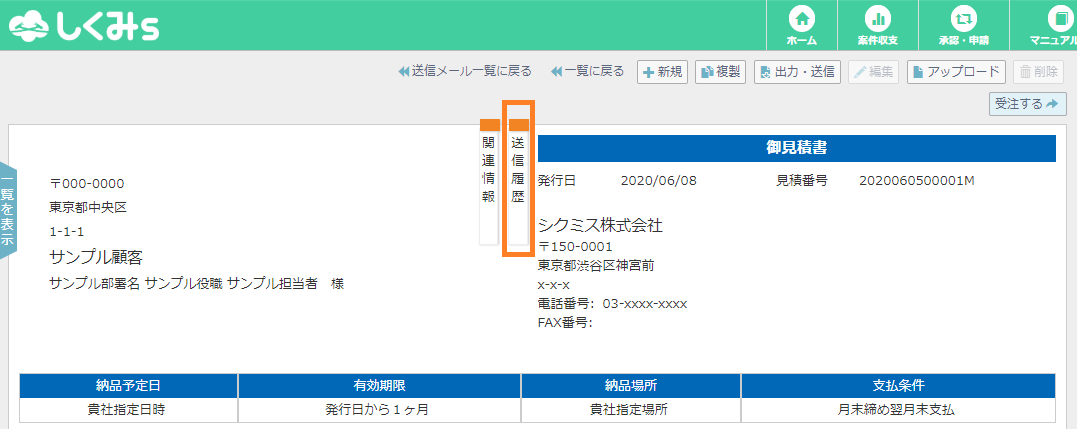1077x429 pixels.
Task: Open 承認・申請 icon
Action: pos(964,25)
